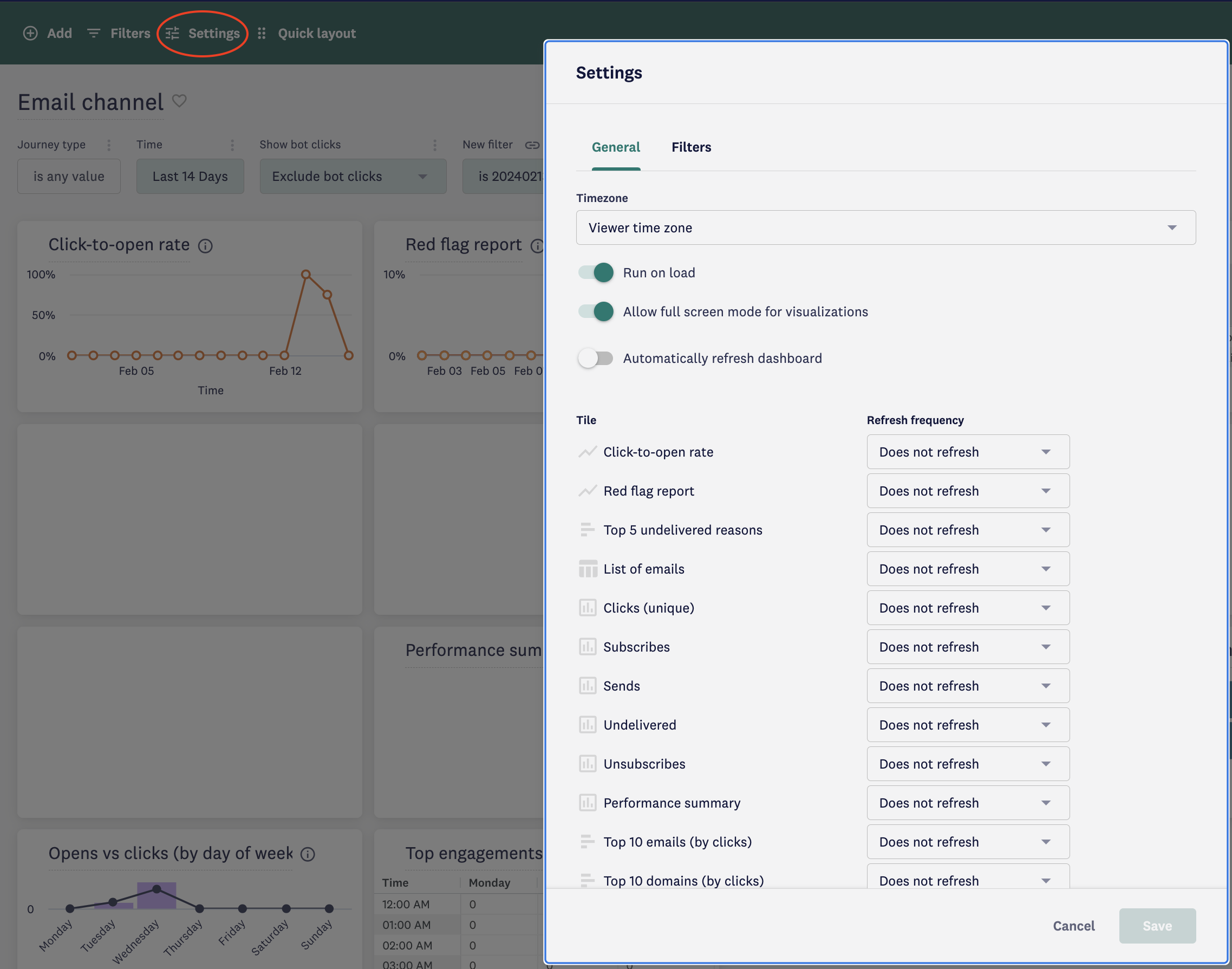Click the Quick layout grid icon
This screenshot has width=1232, height=969.
(x=262, y=34)
